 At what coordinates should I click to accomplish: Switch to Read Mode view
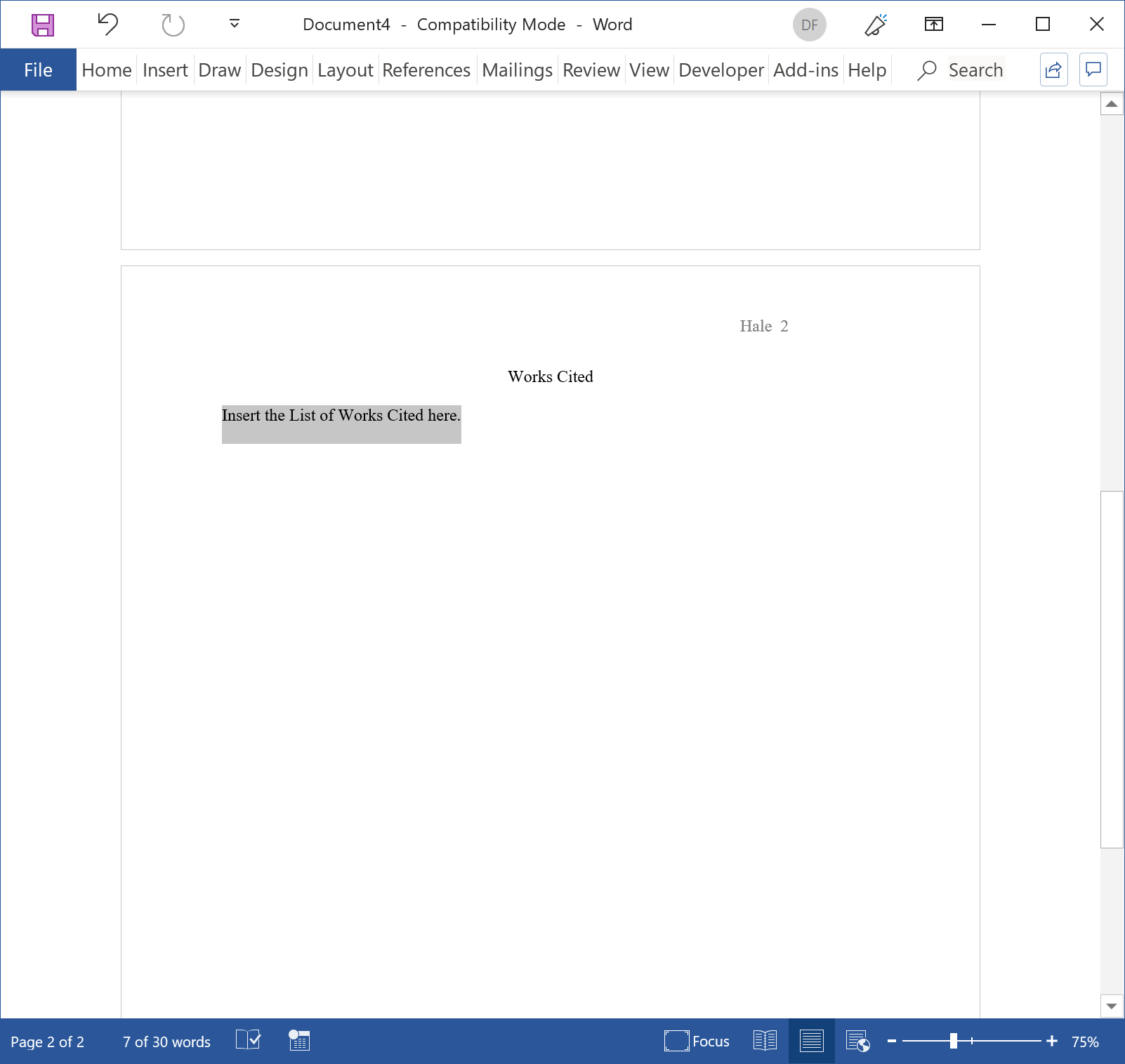tap(765, 1042)
